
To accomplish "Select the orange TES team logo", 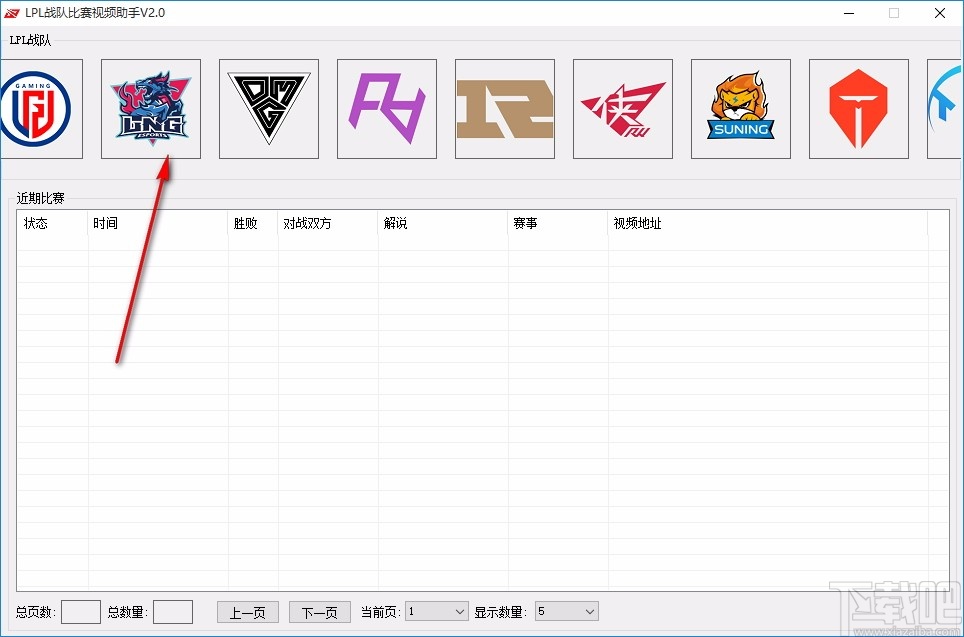I will coord(858,108).
